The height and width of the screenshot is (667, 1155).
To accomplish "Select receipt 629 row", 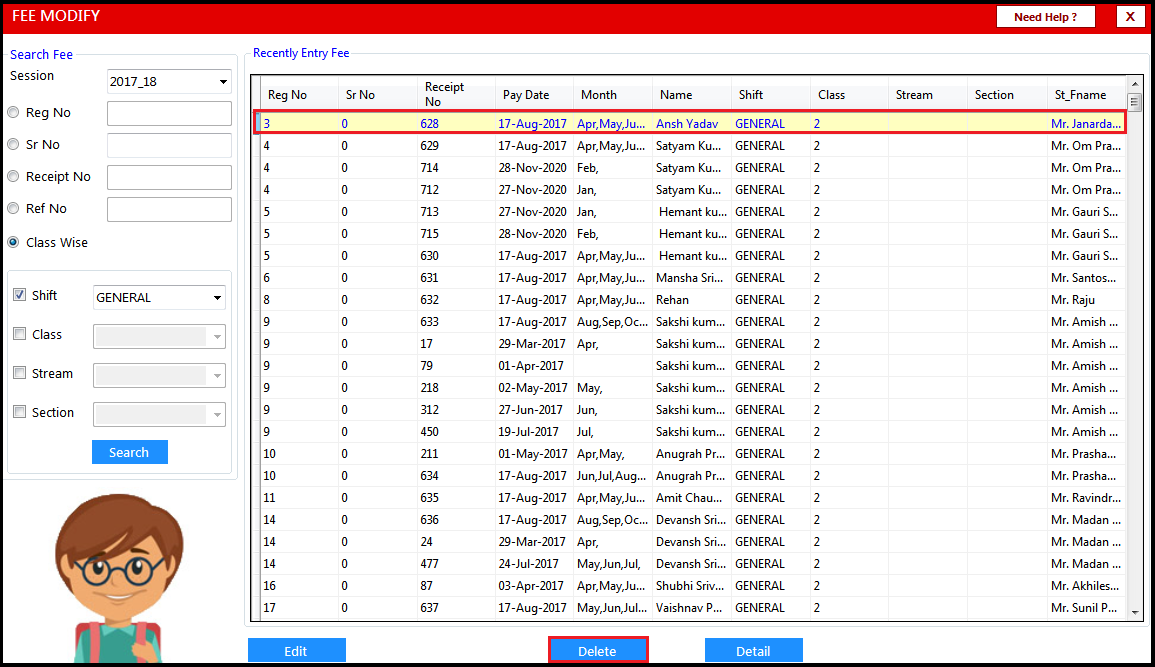I will click(x=690, y=146).
